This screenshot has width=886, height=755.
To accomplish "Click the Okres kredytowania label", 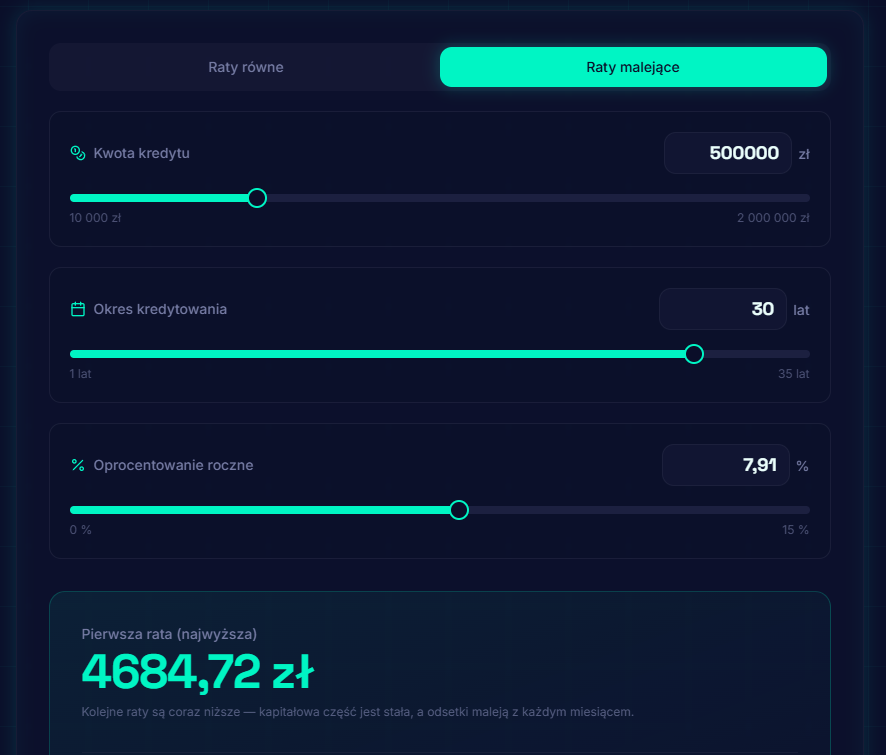I will 160,309.
